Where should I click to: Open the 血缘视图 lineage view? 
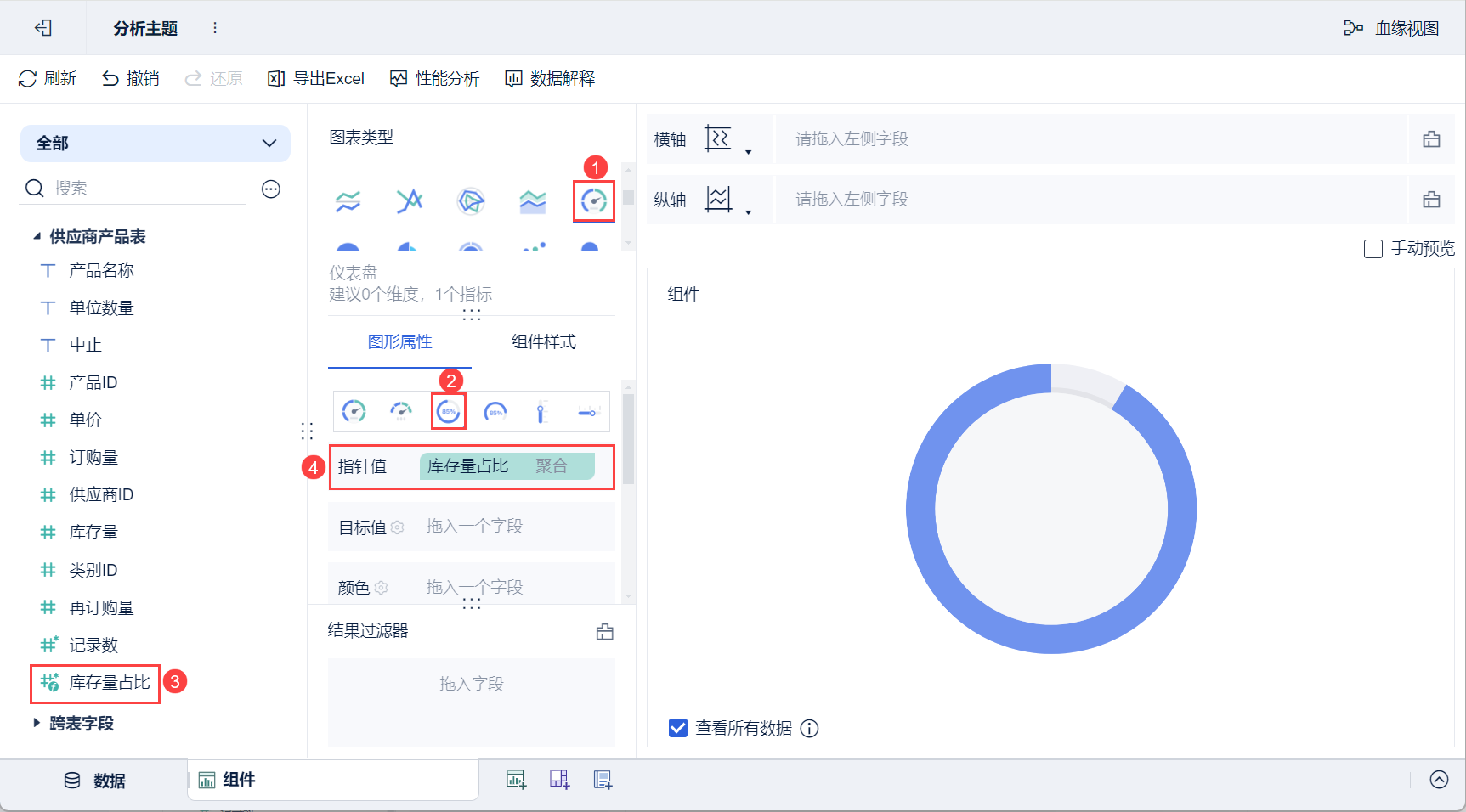click(x=1391, y=28)
